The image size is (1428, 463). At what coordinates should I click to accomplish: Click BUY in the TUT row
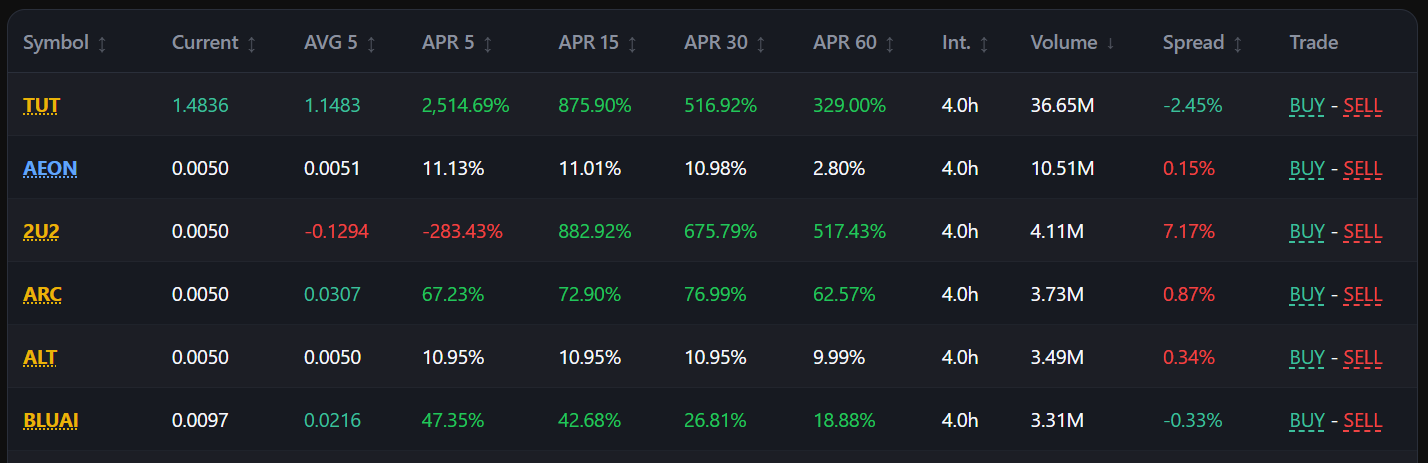(1307, 105)
